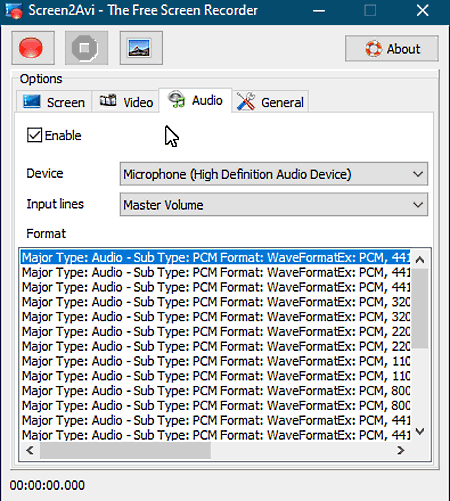
Task: Click the lifebuoy icon in the About button
Action: tap(373, 49)
